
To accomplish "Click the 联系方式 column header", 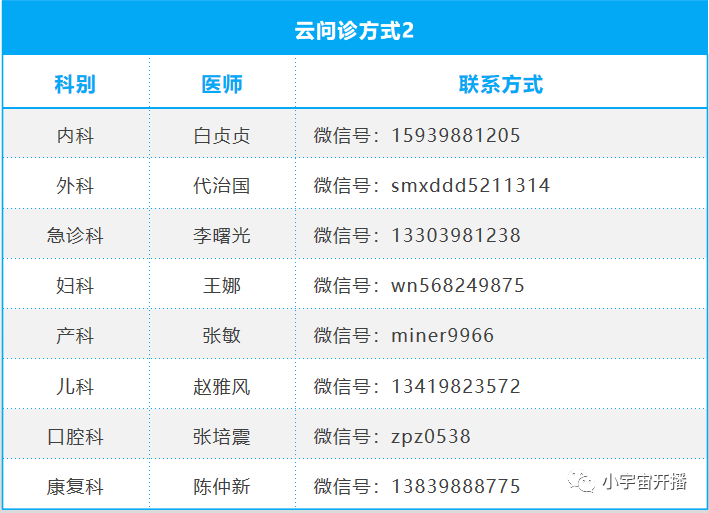I will (501, 84).
